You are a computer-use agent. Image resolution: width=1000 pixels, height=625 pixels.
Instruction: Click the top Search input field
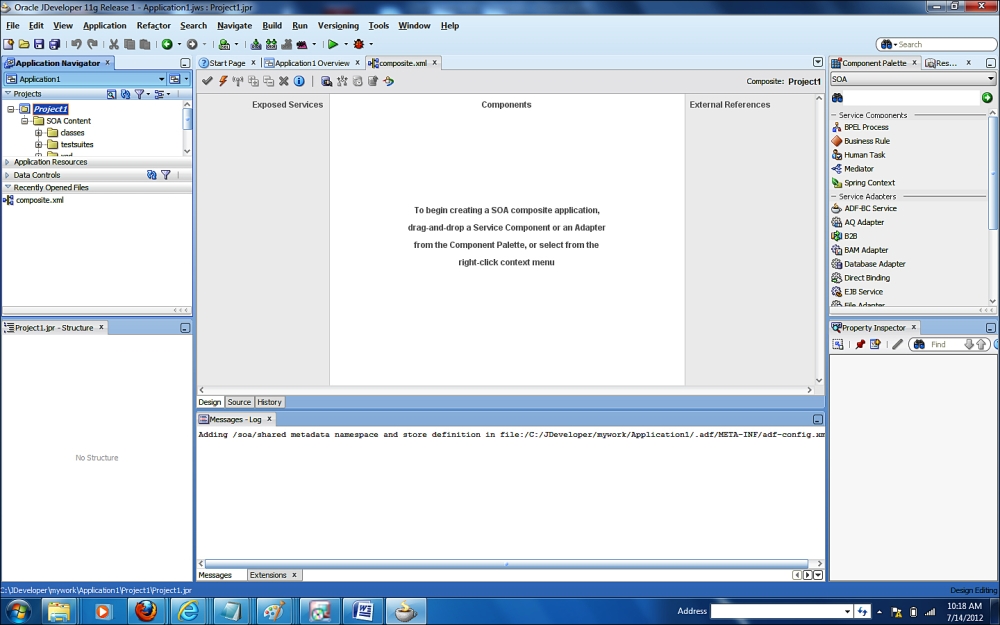click(936, 44)
